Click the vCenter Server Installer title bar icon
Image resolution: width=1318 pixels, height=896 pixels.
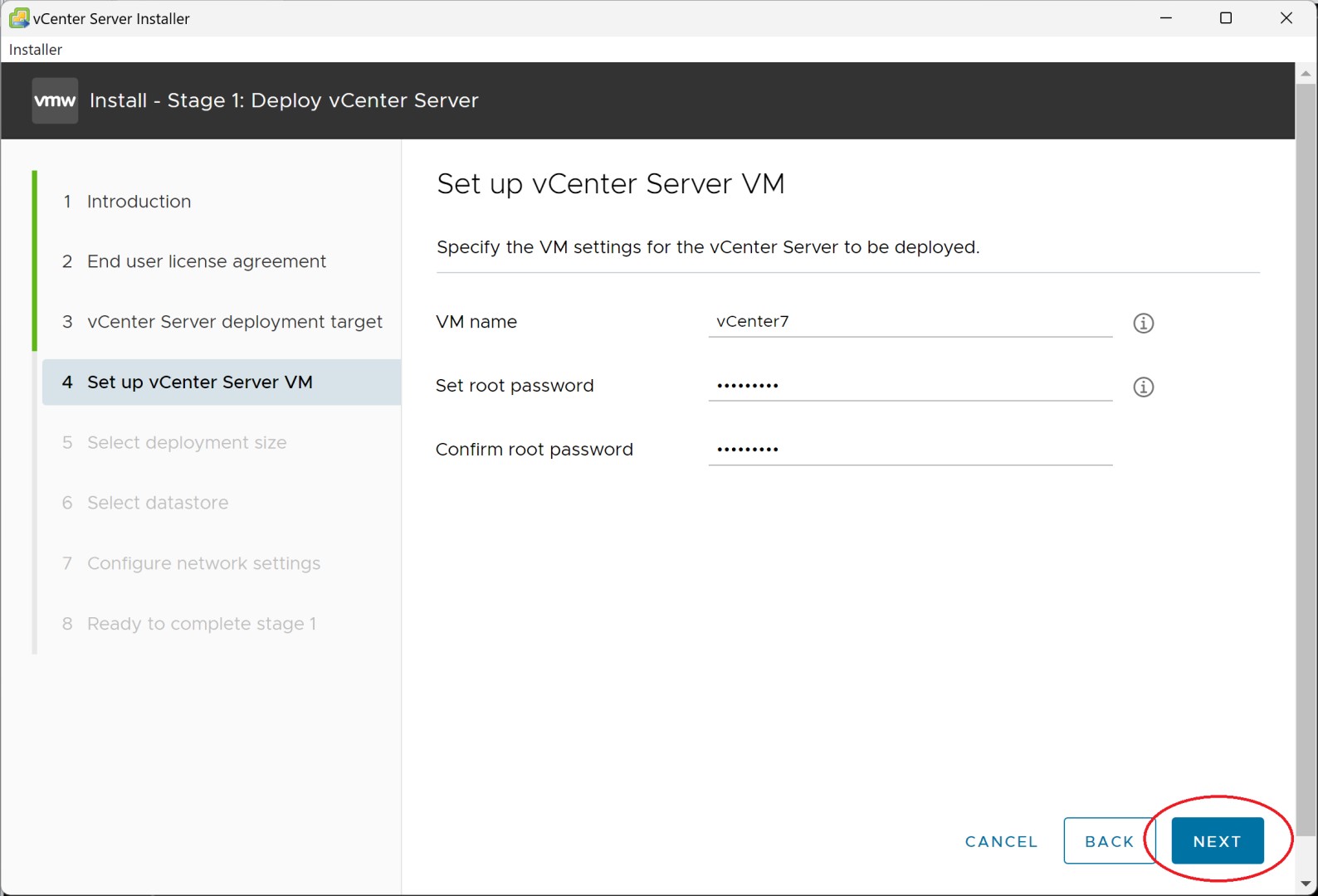pyautogui.click(x=18, y=17)
